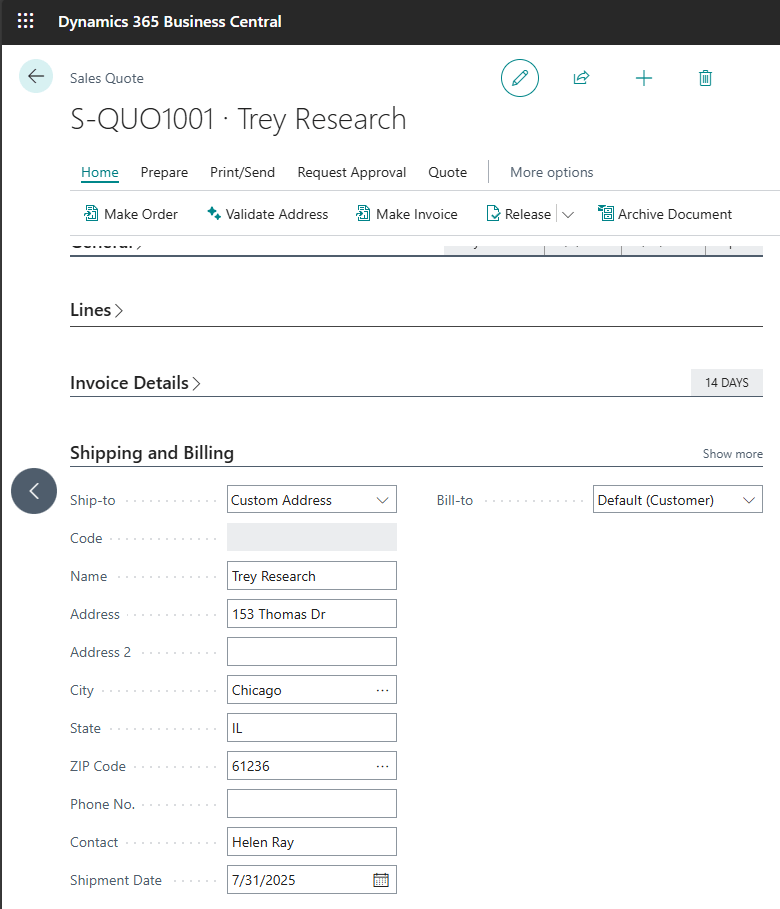Expand the Invoice Details section
The height and width of the screenshot is (909, 780).
click(135, 383)
